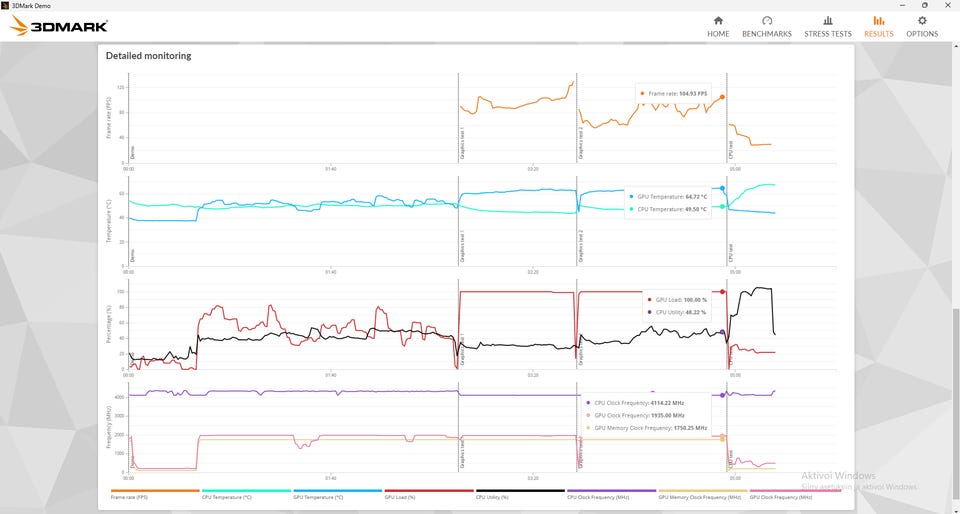
Task: Click the page vertical scrollbar thumb
Action: point(956,404)
